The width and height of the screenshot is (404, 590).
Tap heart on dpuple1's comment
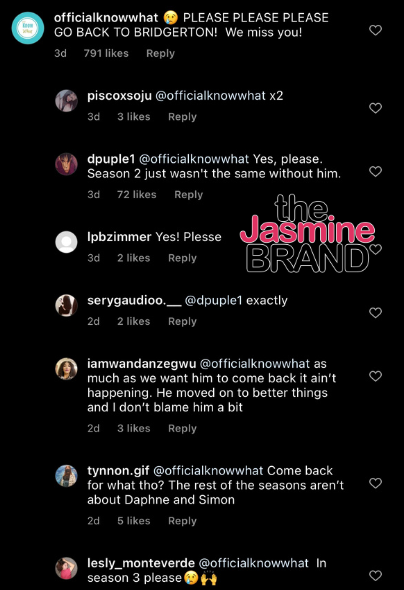click(375, 172)
